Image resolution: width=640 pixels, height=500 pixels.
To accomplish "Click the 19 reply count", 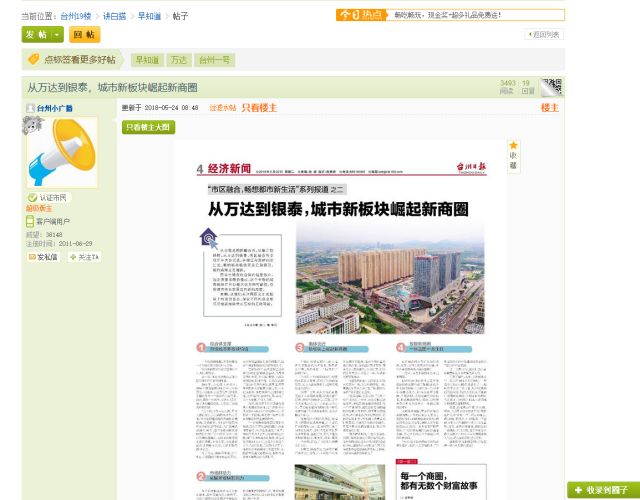I will point(526,83).
